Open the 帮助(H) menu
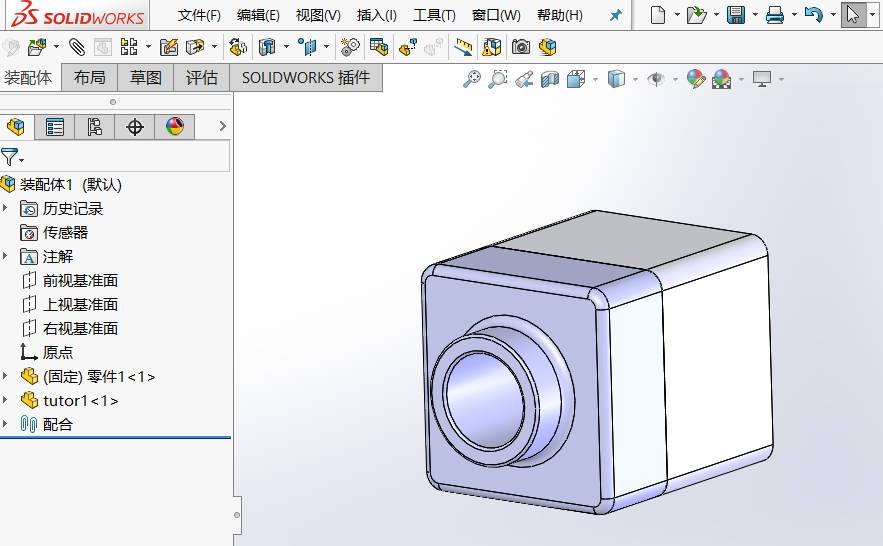Viewport: 883px width, 546px height. click(560, 15)
